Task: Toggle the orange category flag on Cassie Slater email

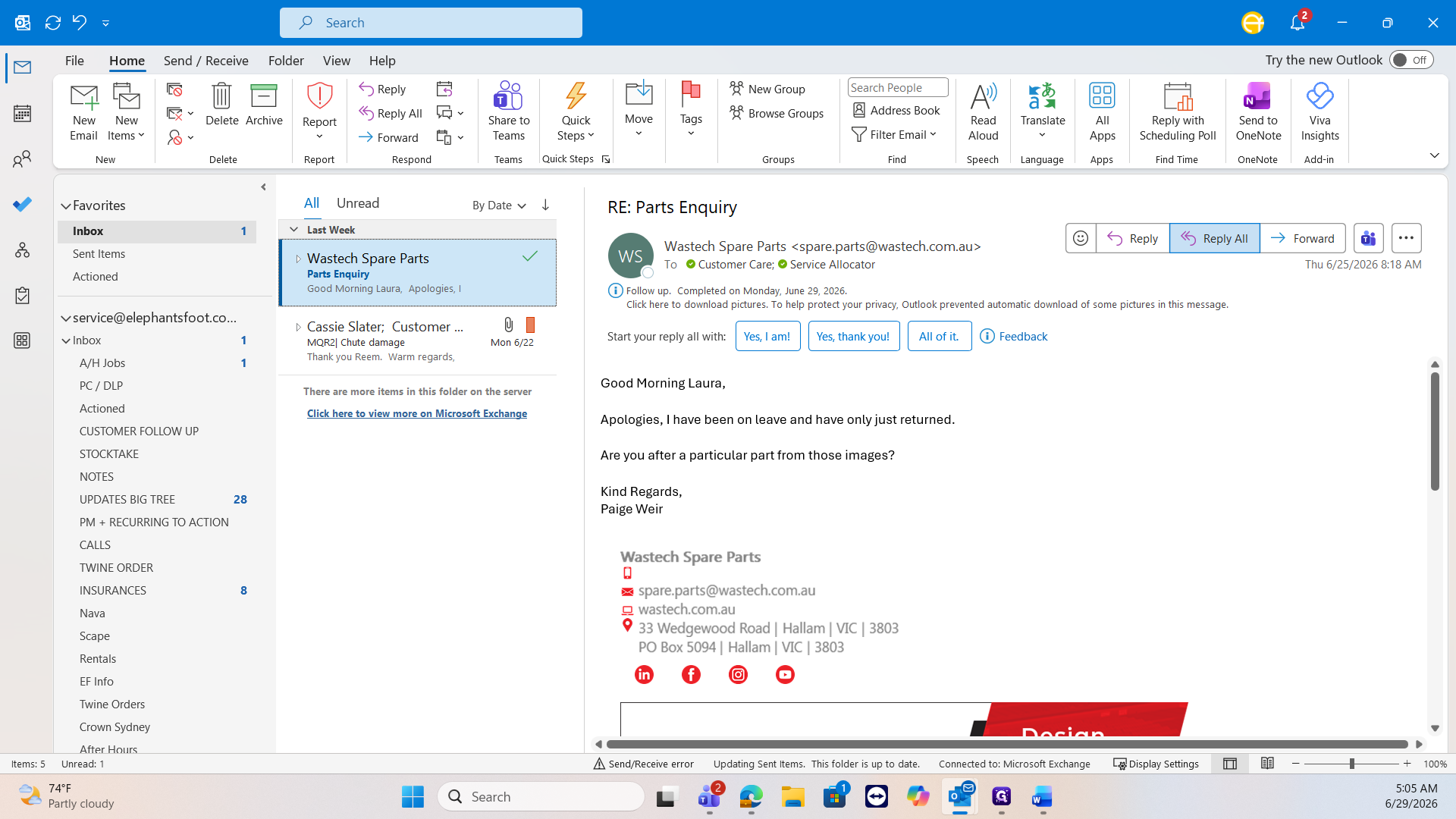Action: tap(530, 325)
